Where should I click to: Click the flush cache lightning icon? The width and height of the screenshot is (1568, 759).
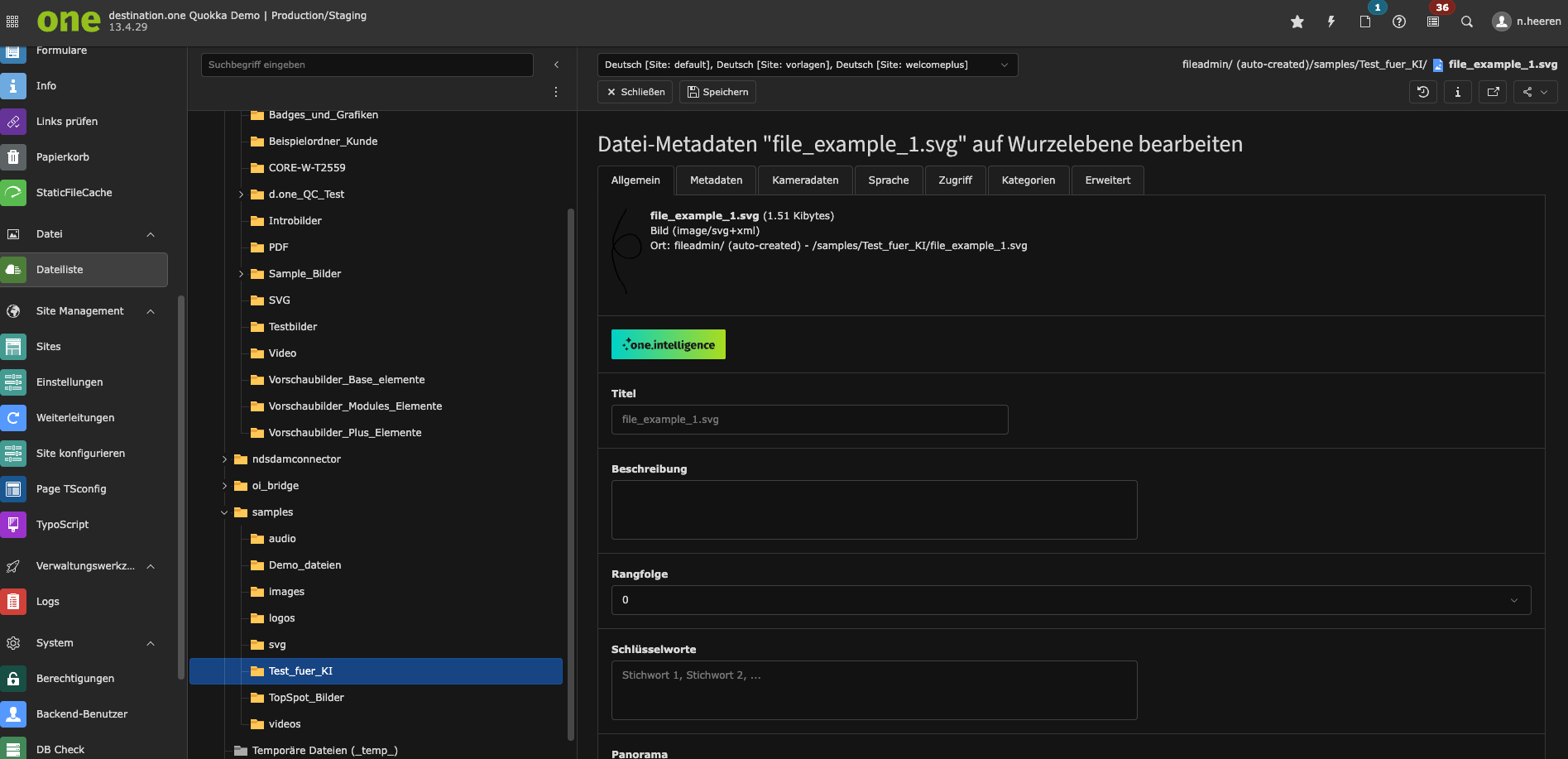[x=1331, y=22]
